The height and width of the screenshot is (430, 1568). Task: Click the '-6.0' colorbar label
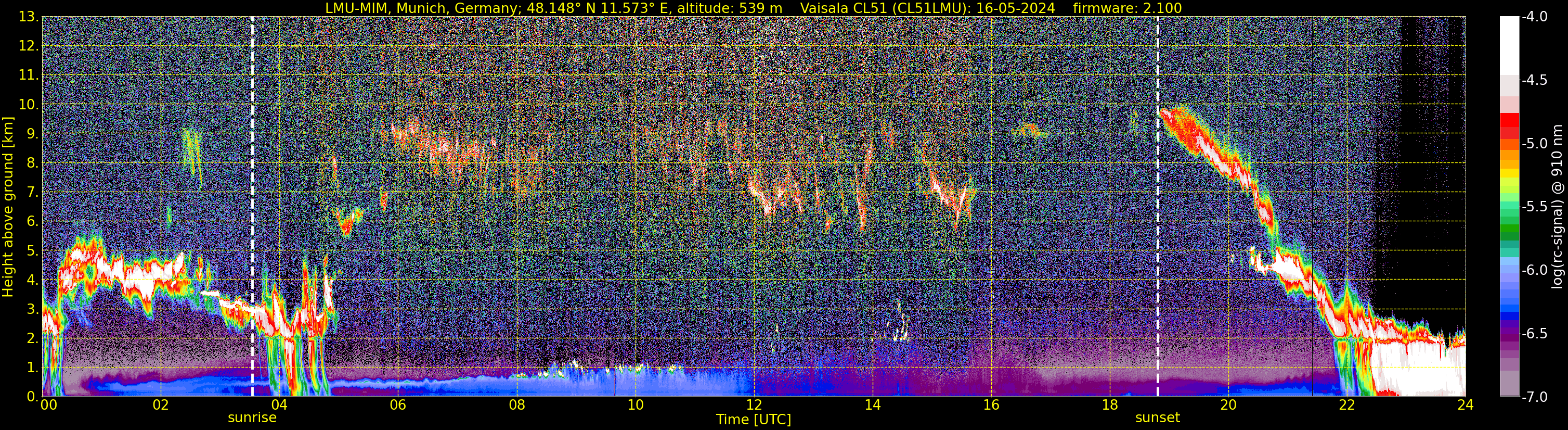click(1534, 270)
